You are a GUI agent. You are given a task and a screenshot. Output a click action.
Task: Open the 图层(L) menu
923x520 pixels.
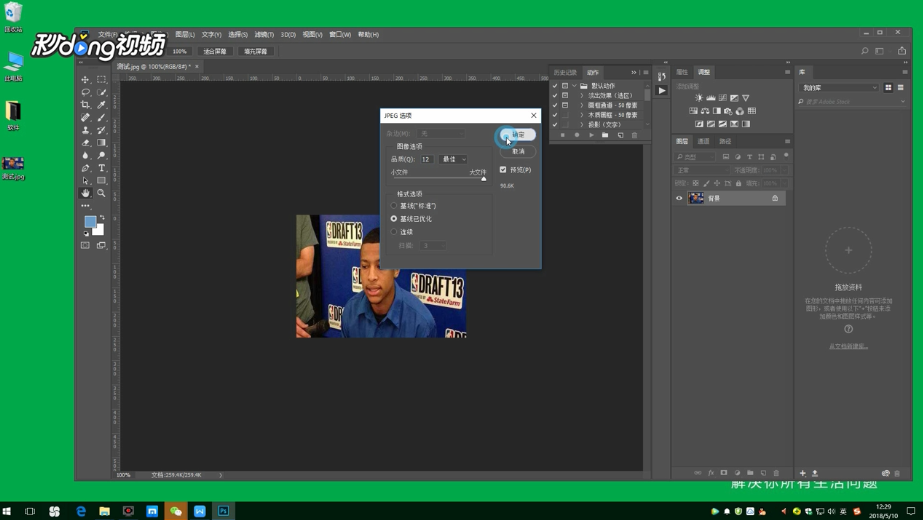click(x=185, y=35)
